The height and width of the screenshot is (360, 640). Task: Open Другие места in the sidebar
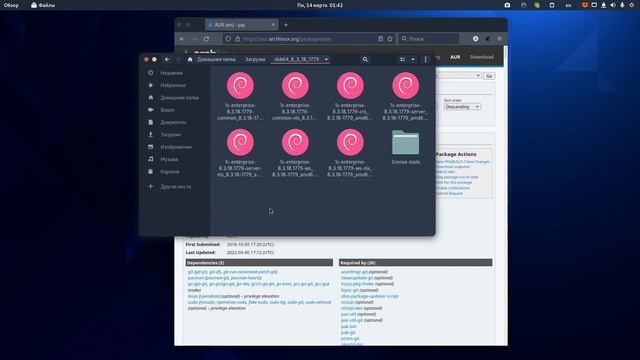coord(175,187)
